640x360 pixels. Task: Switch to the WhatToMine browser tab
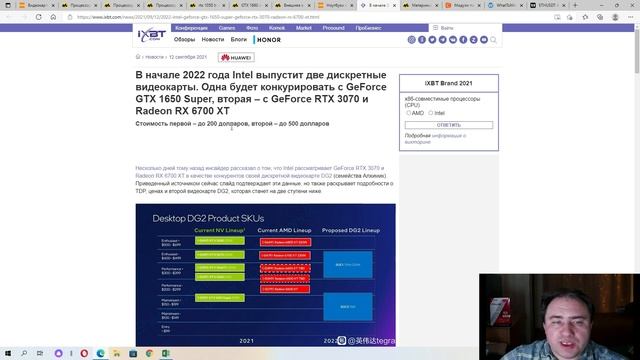pyautogui.click(x=505, y=5)
